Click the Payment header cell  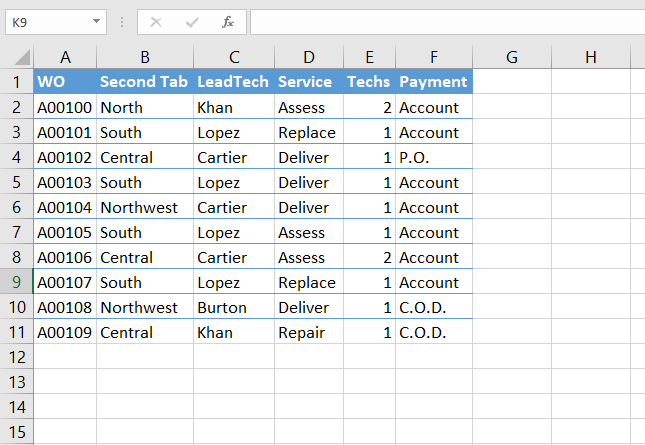(434, 81)
